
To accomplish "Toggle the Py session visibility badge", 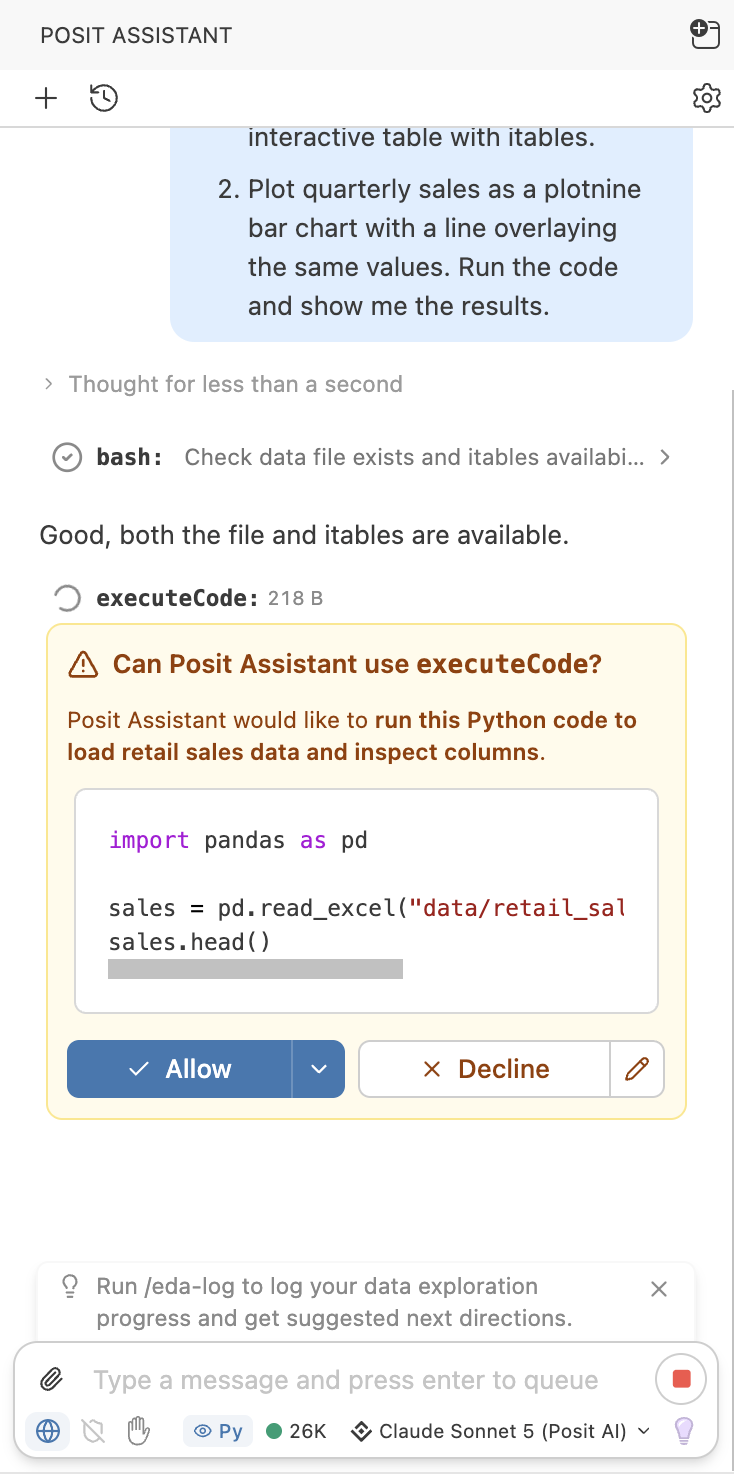I will 218,1431.
